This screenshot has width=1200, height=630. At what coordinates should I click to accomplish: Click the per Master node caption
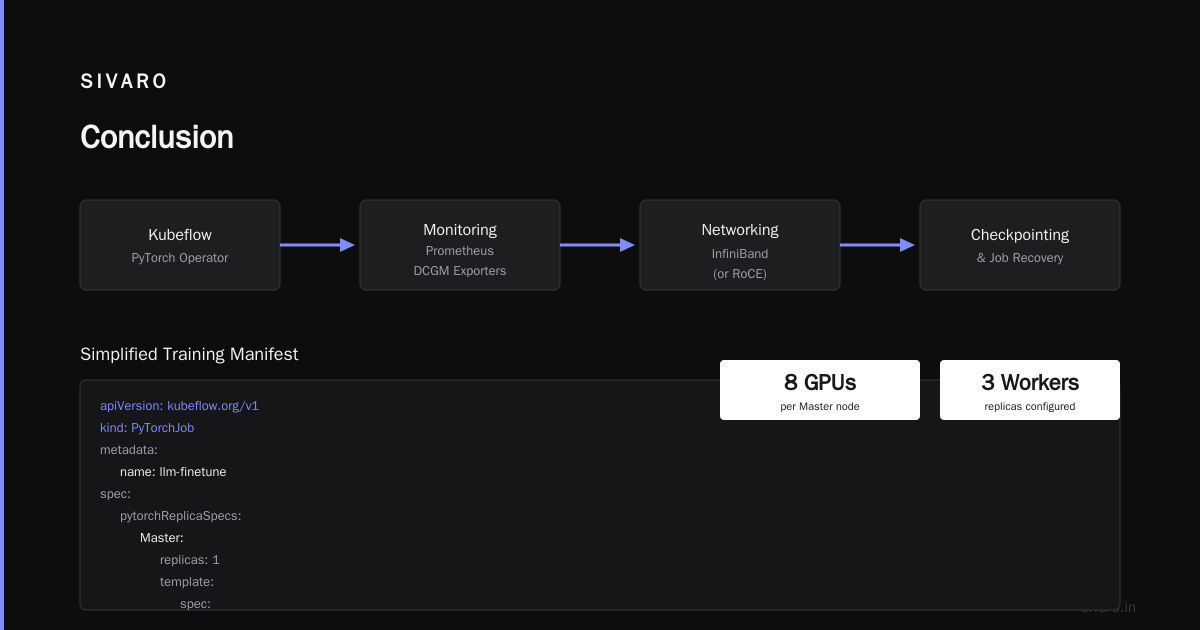pos(820,407)
